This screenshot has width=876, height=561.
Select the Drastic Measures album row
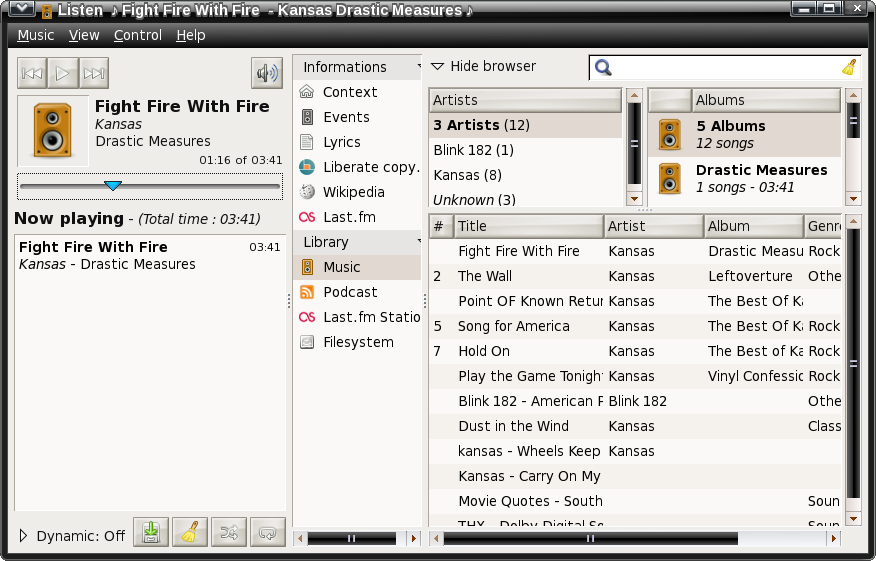[x=745, y=178]
